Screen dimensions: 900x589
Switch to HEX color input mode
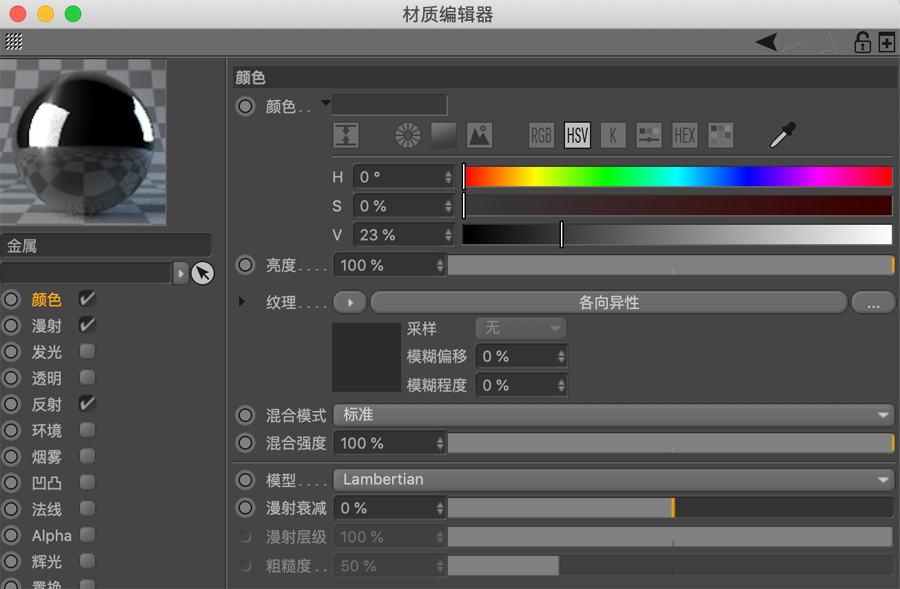[x=684, y=135]
